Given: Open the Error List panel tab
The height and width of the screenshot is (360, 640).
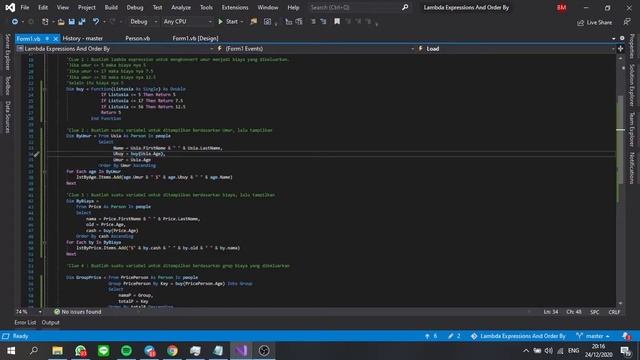Looking at the screenshot, I should click(25, 322).
